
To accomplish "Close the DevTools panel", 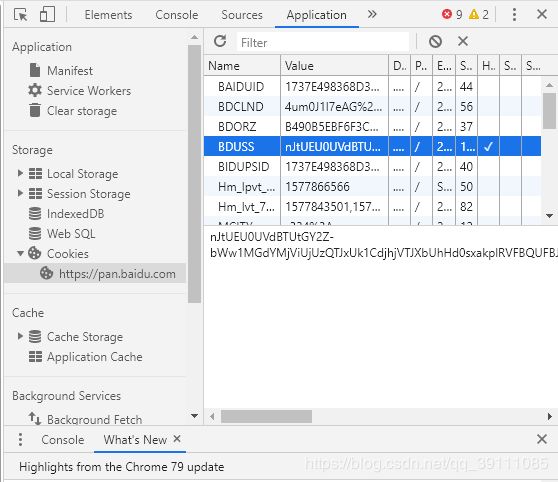I will pos(542,14).
